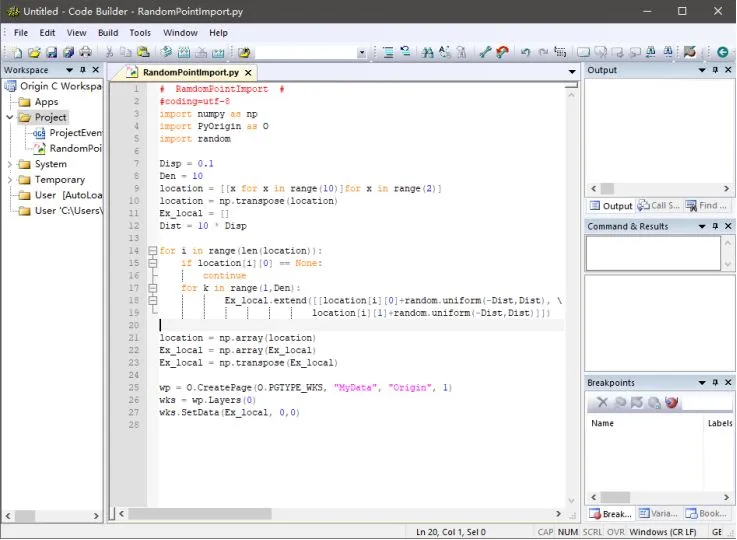
Task: Click the Save All icon
Action: coord(69,52)
